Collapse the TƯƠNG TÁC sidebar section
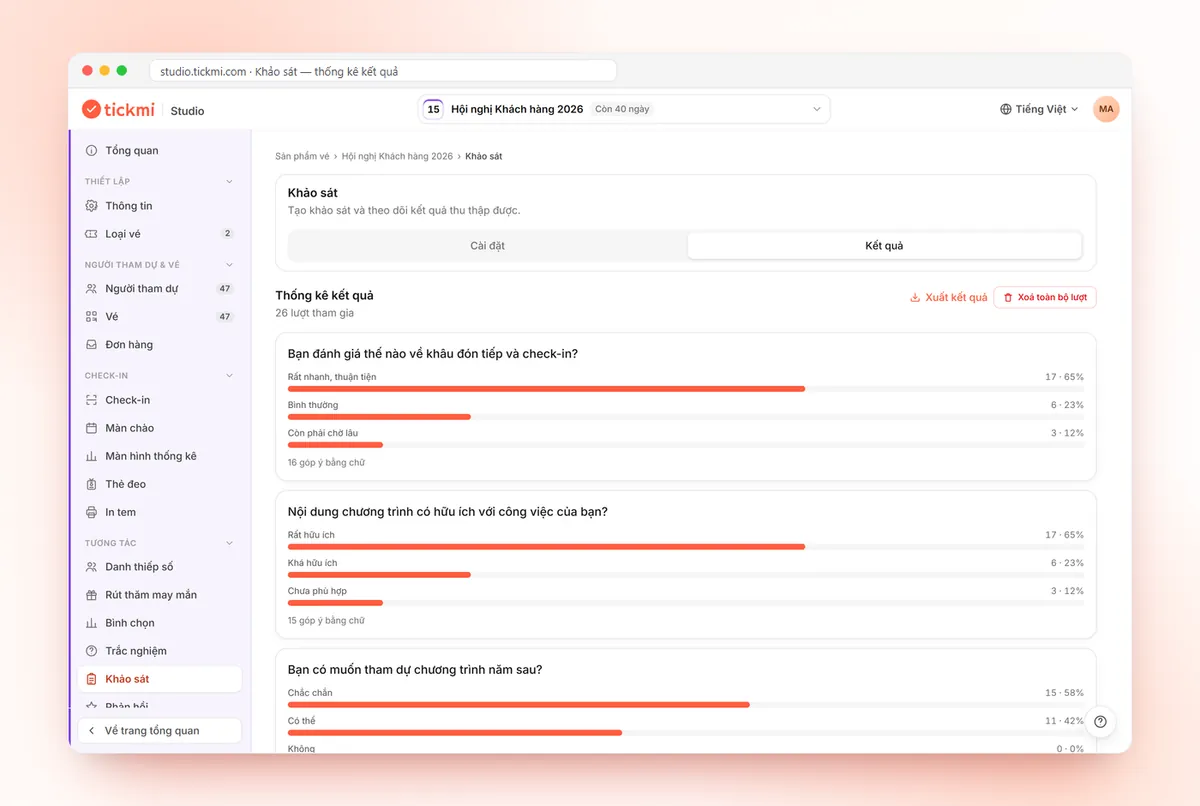 point(229,543)
